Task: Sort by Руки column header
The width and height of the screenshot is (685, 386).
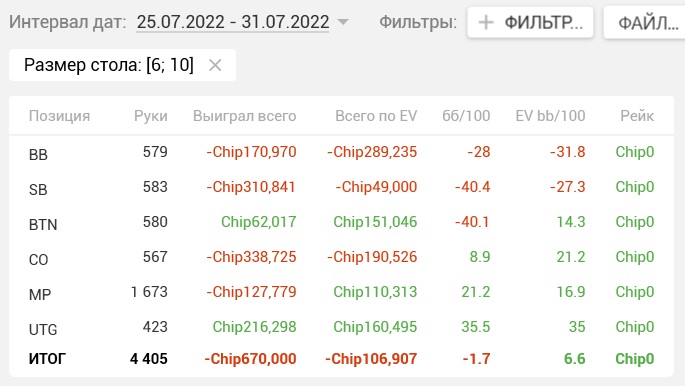Action: (x=151, y=116)
